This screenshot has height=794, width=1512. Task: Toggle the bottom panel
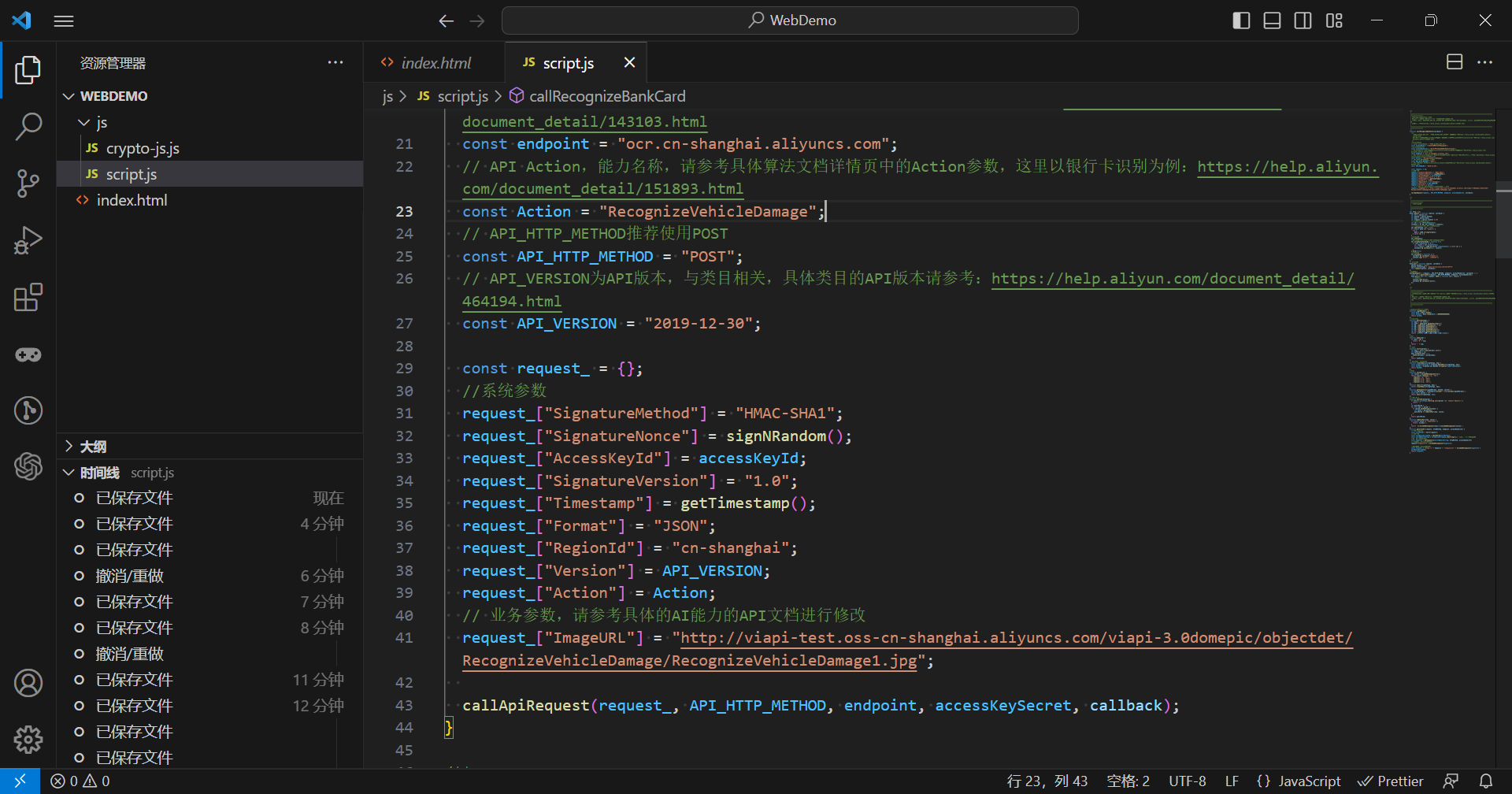tap(1272, 20)
